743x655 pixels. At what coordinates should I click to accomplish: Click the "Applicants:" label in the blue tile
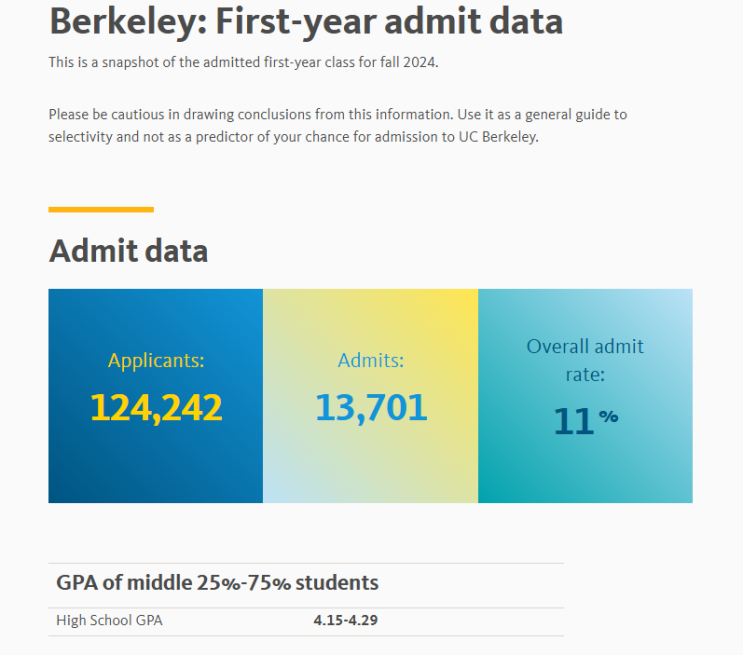[x=155, y=361]
